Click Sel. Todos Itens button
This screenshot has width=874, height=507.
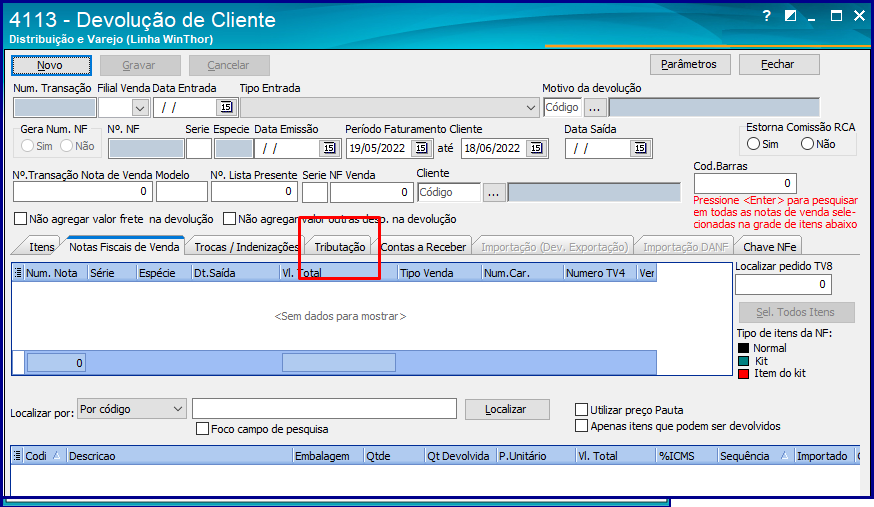[797, 313]
